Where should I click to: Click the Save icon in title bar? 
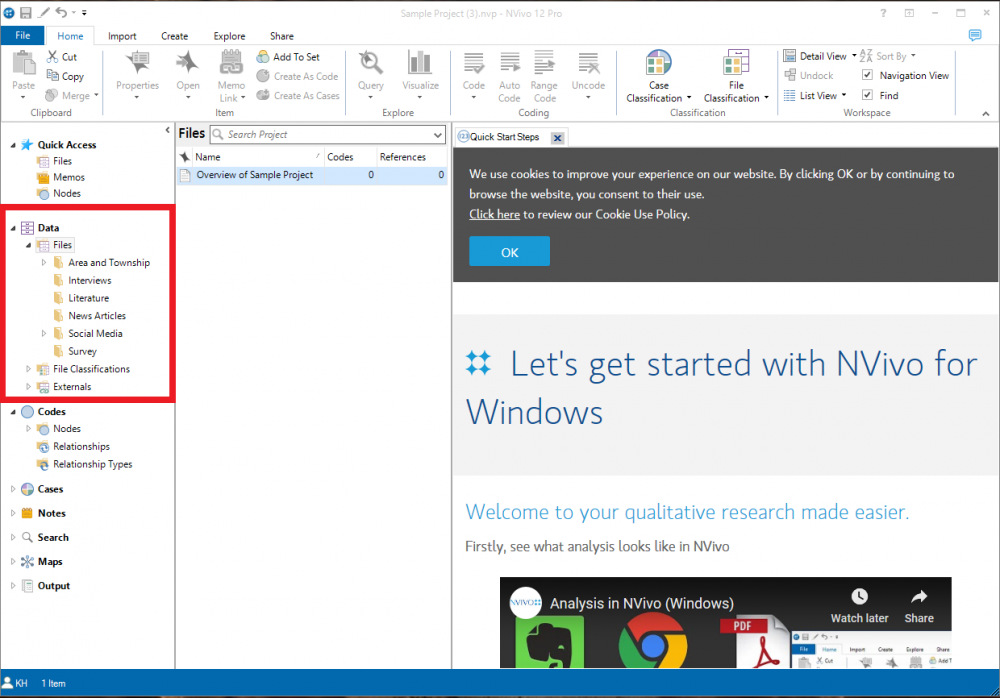tap(26, 12)
